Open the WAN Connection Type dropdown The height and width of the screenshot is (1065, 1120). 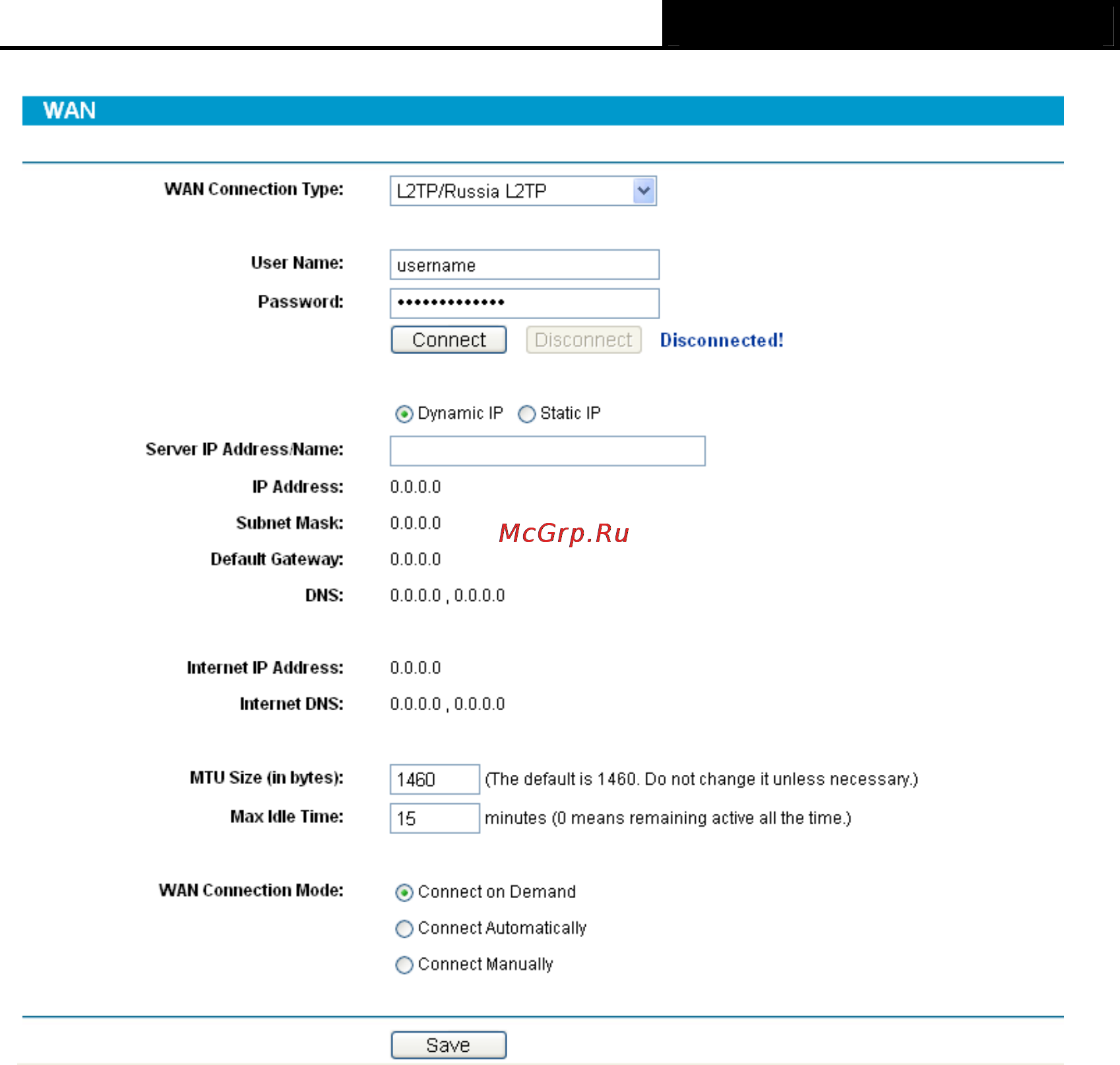point(523,191)
